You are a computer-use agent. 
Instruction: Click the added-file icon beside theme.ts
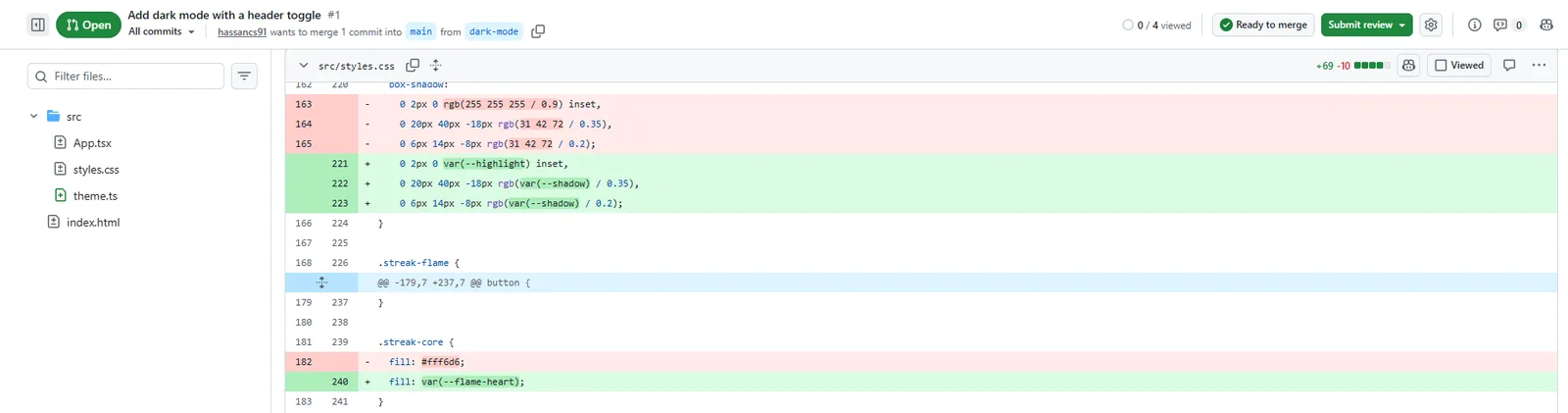pos(60,196)
